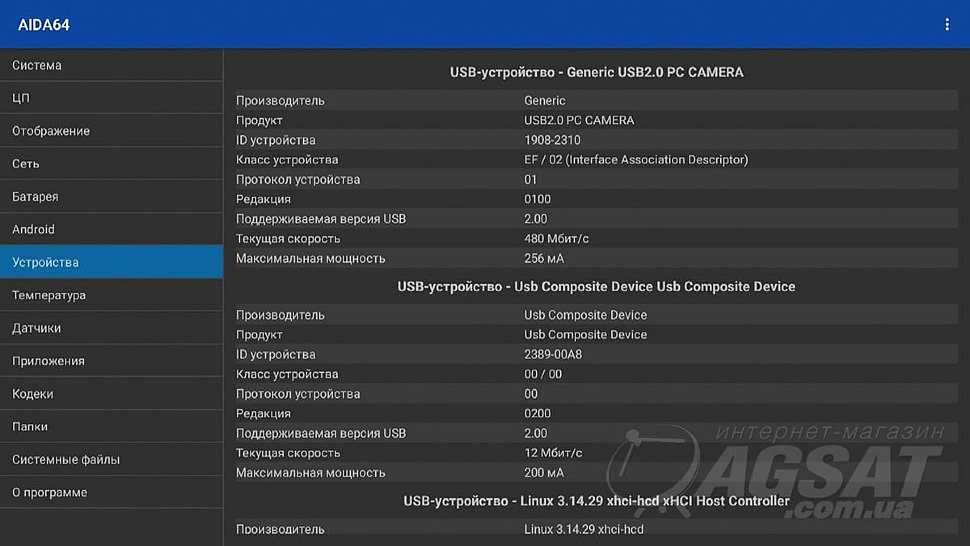
Task: Open the Android section
Action: pyautogui.click(x=111, y=229)
